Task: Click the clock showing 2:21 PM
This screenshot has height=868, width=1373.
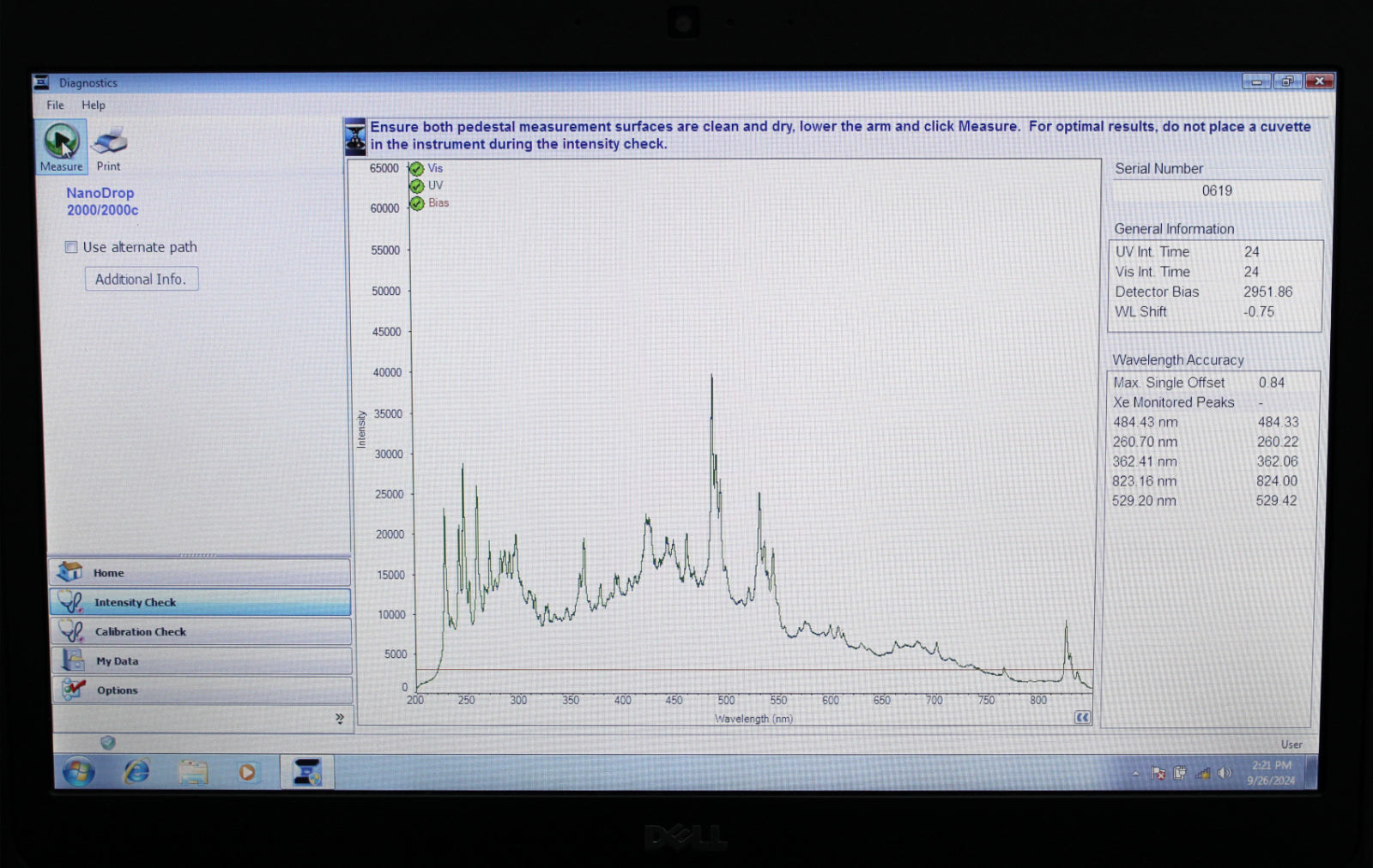Action: click(1271, 765)
